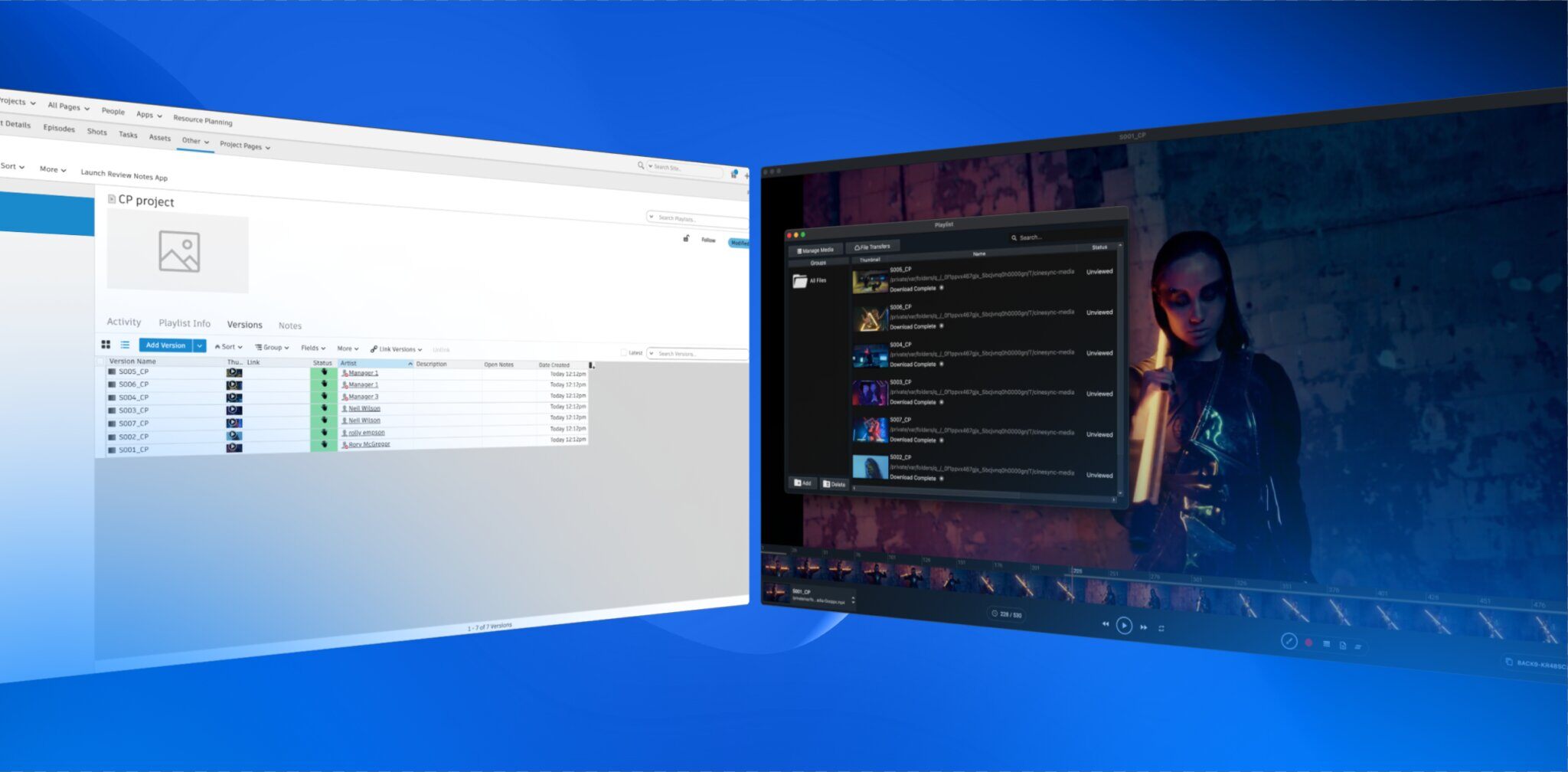Click the Add button in Playlist groups

(x=802, y=483)
